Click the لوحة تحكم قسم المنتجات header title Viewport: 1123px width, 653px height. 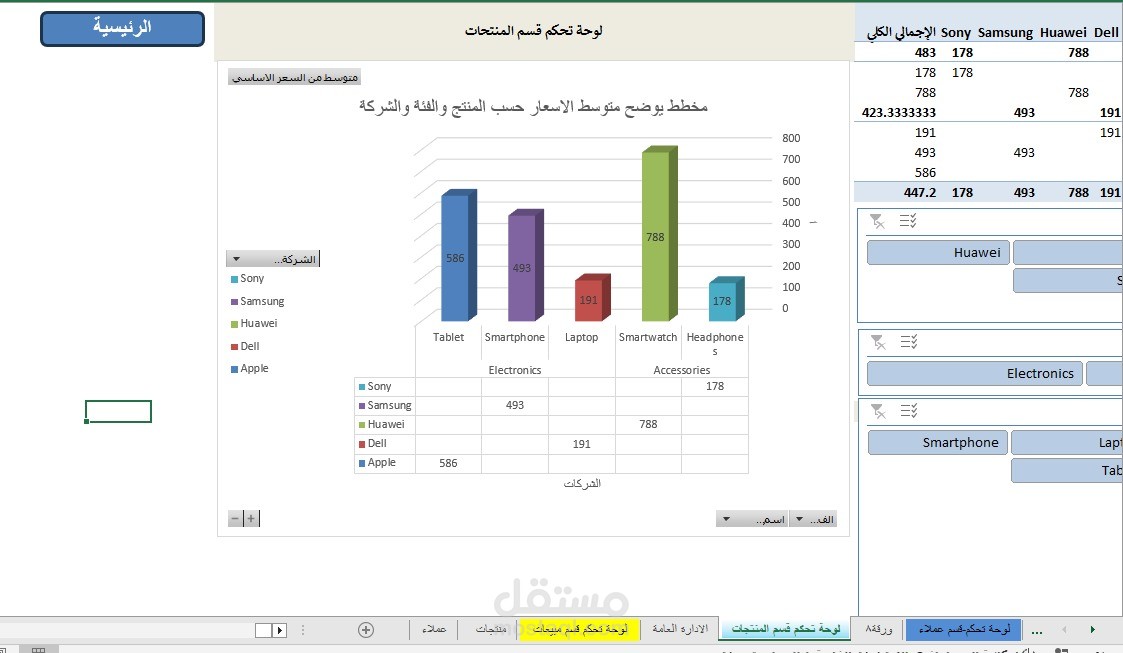tap(534, 31)
